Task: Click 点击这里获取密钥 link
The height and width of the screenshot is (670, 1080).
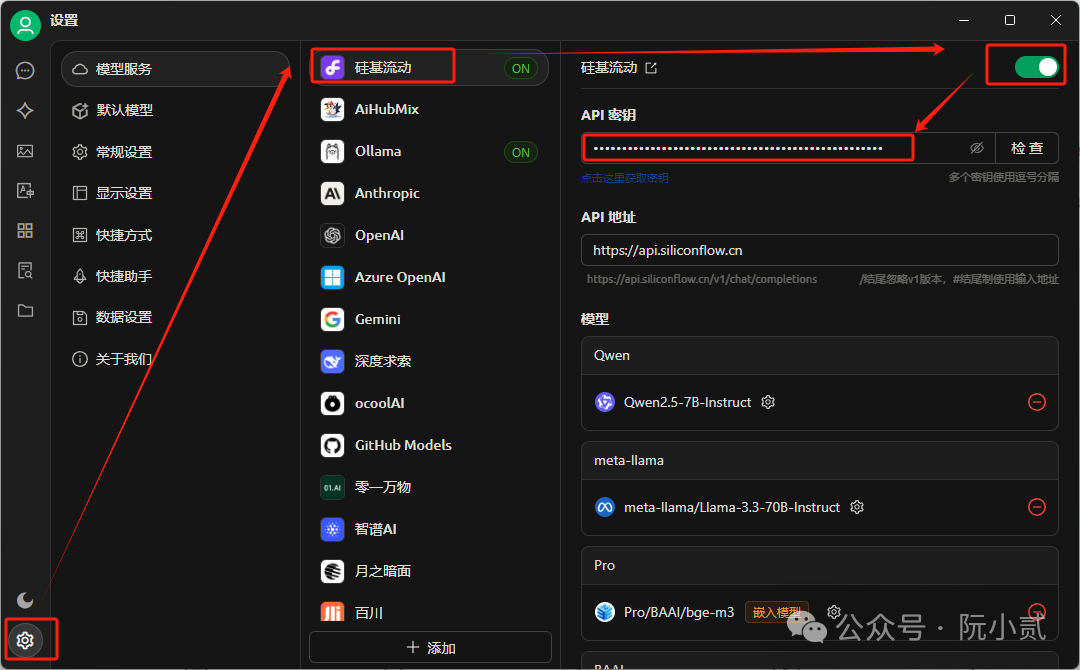Action: coord(624,178)
